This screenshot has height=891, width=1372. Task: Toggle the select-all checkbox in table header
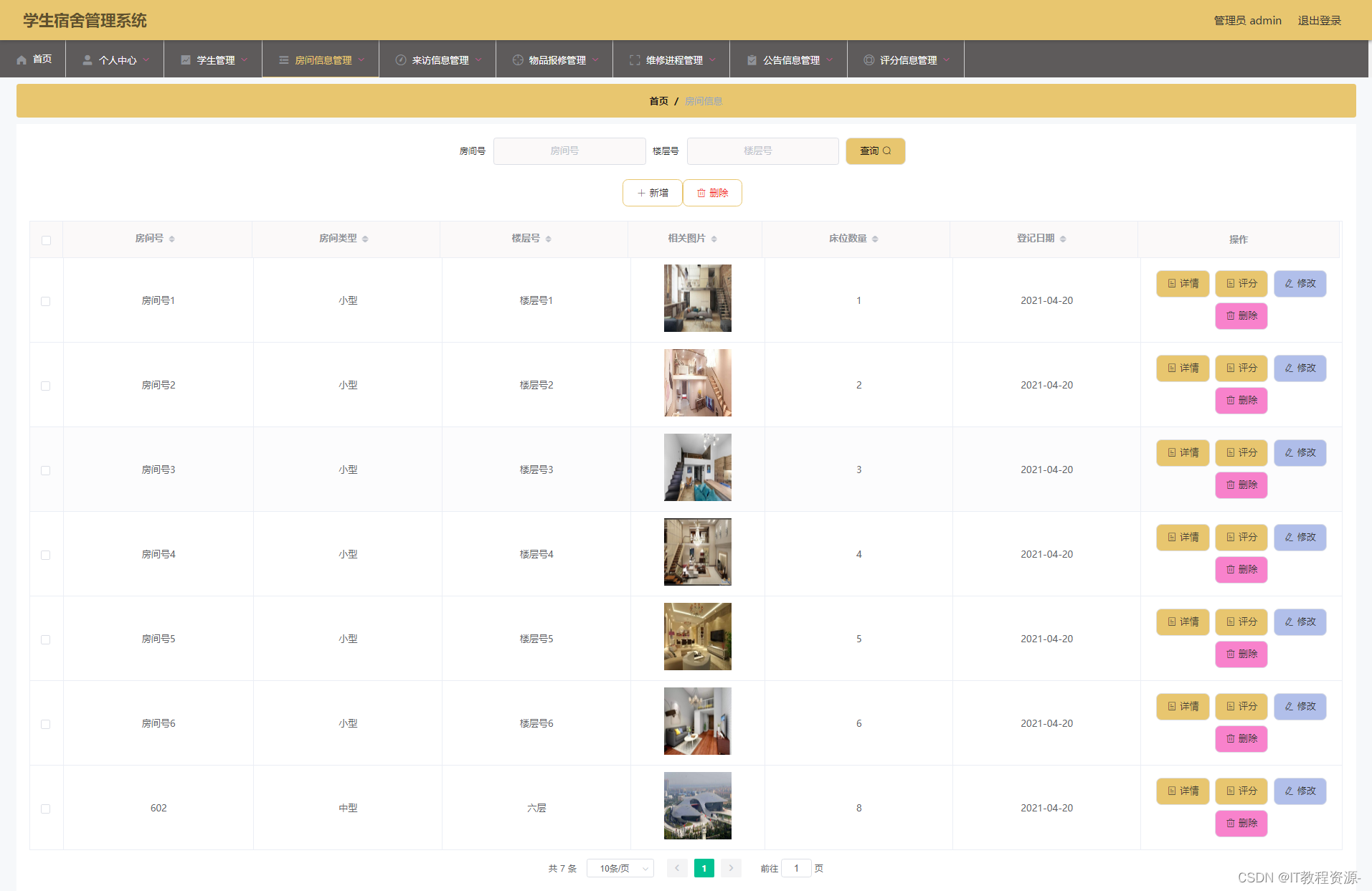tap(46, 240)
